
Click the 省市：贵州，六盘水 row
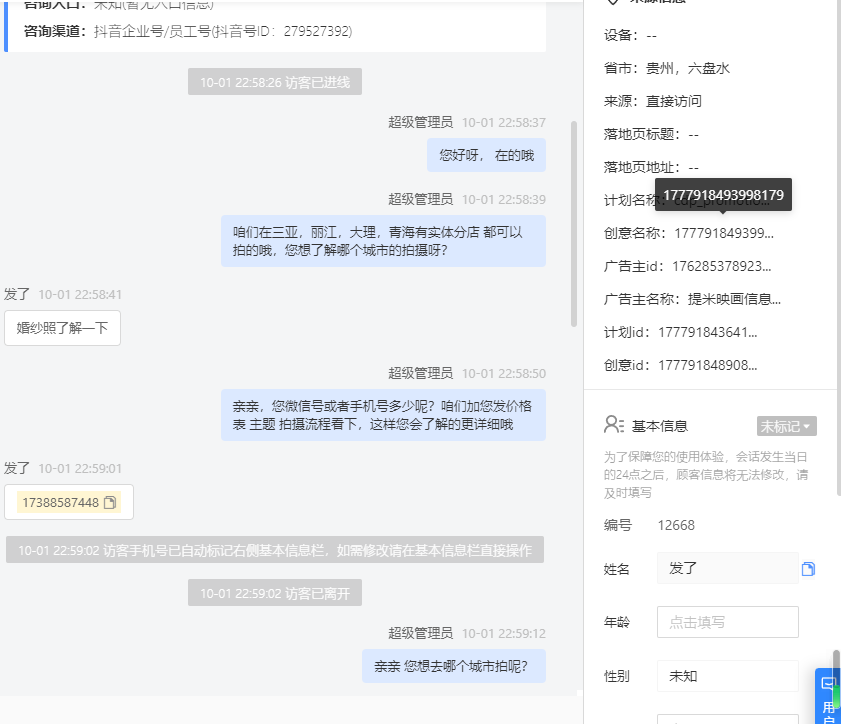click(667, 68)
